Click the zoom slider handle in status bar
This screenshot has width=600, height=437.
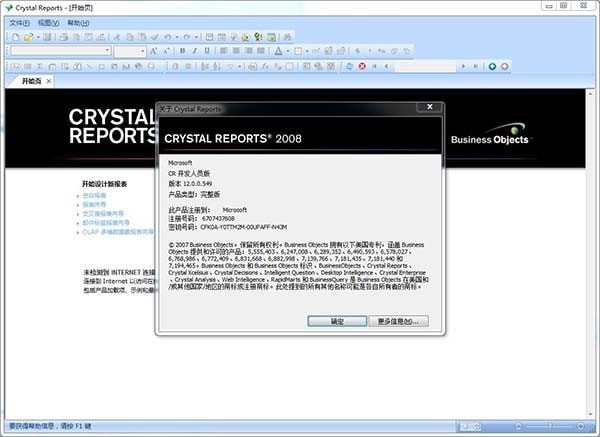pyautogui.click(x=549, y=426)
